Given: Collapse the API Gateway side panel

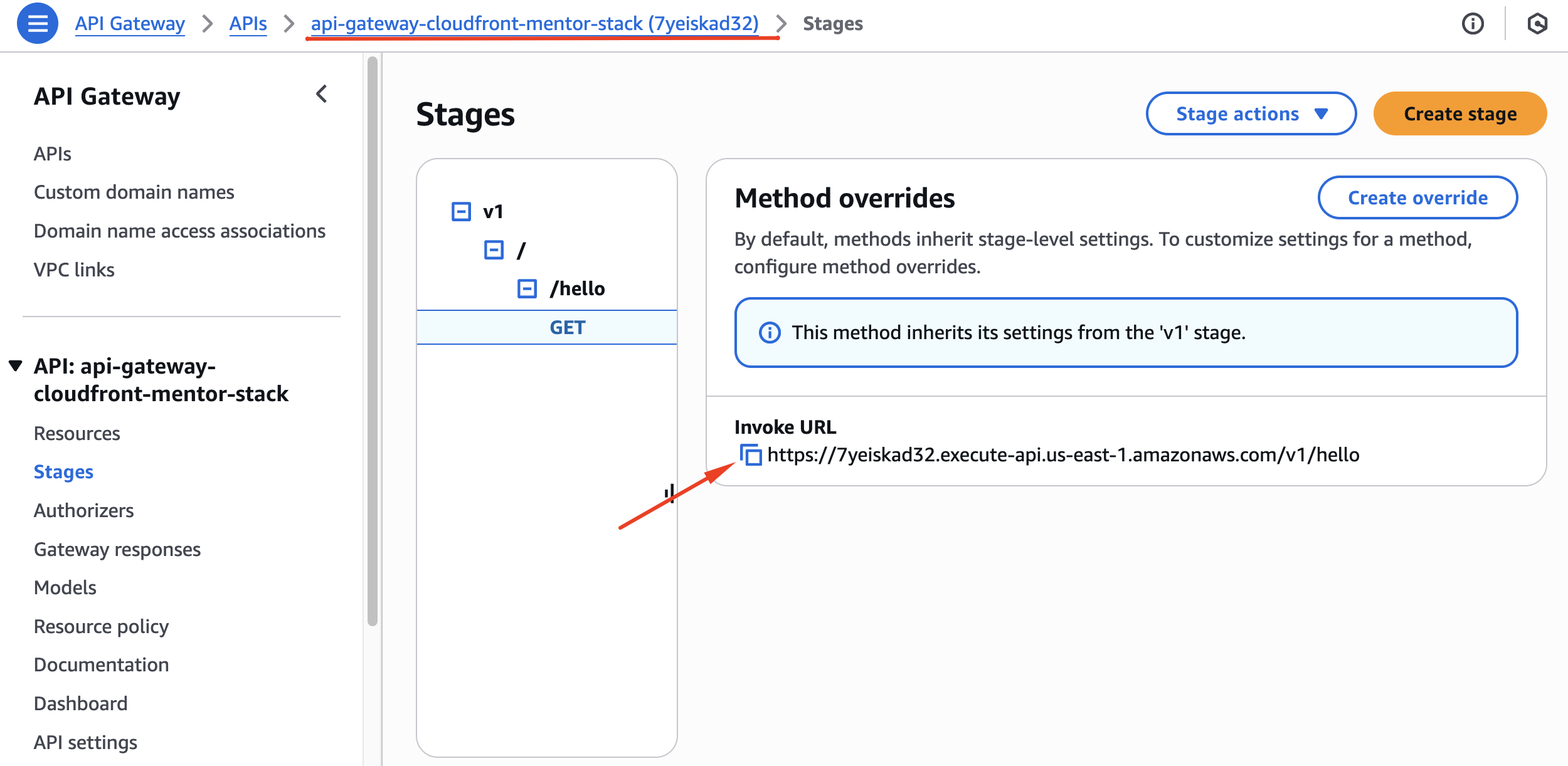Looking at the screenshot, I should coord(322,95).
